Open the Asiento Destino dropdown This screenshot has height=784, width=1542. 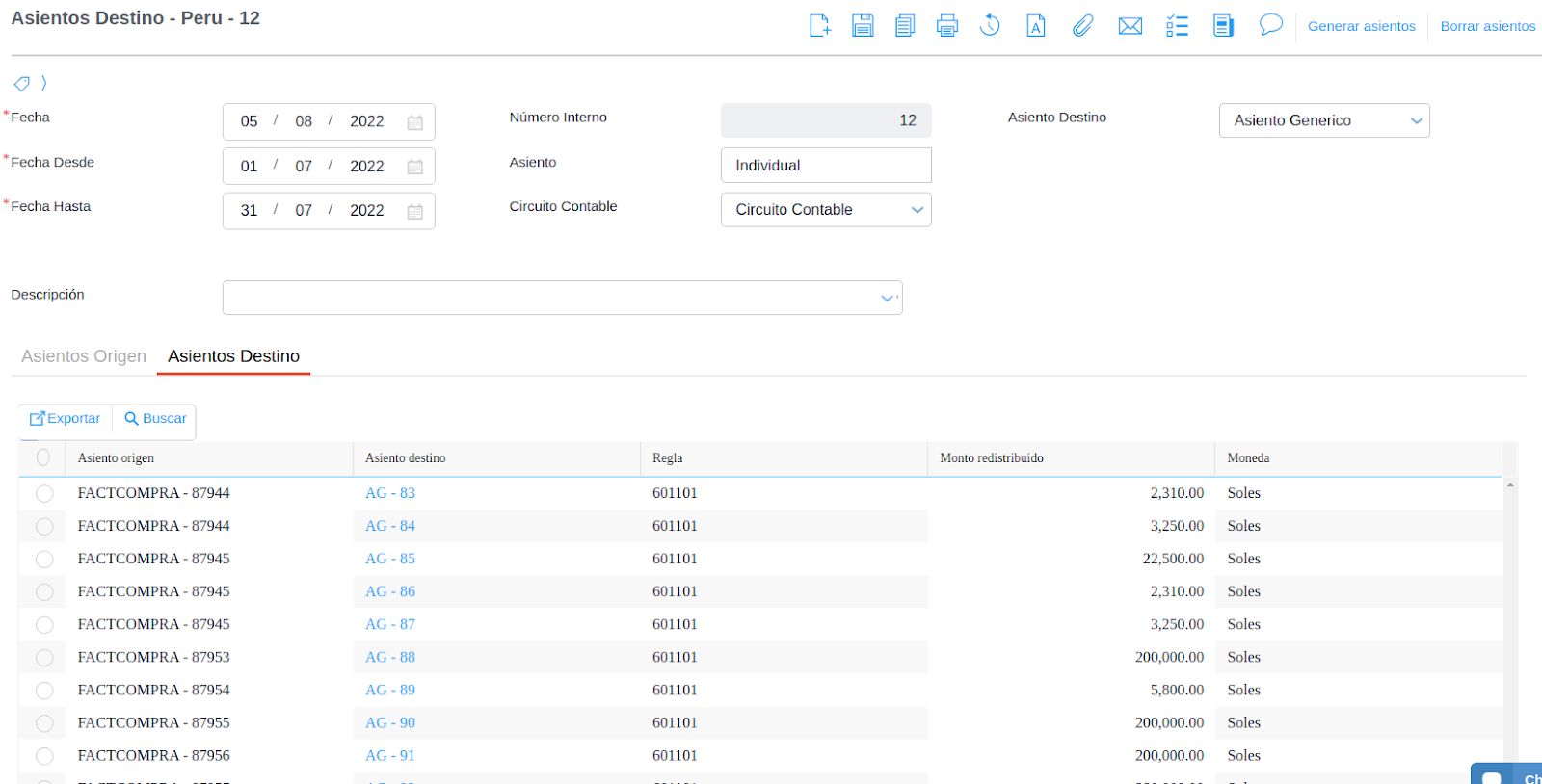tap(1323, 120)
